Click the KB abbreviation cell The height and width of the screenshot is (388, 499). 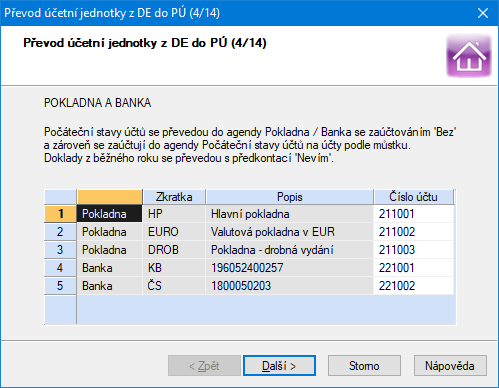[x=174, y=268]
